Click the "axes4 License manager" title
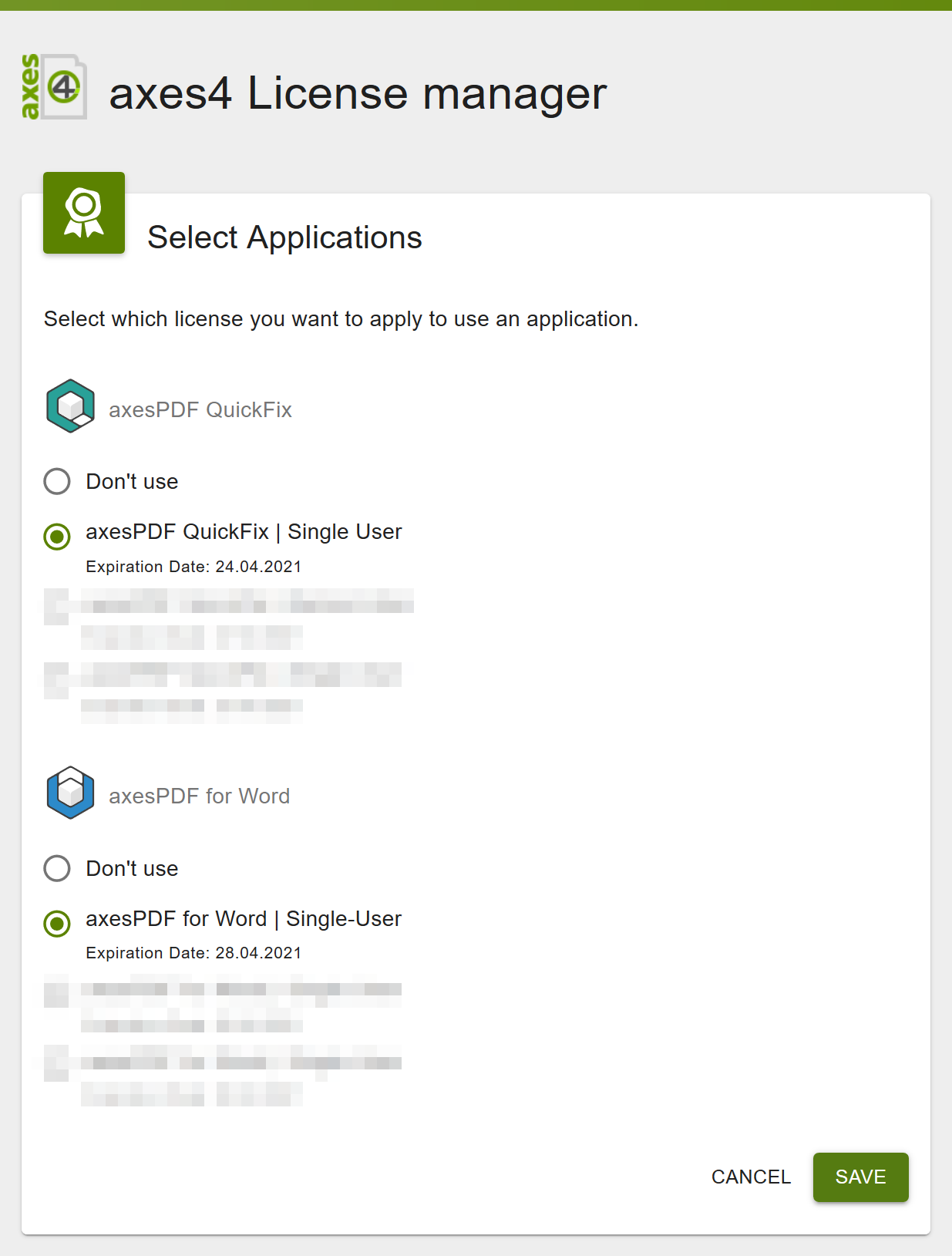Image resolution: width=952 pixels, height=1256 pixels. pyautogui.click(x=358, y=93)
